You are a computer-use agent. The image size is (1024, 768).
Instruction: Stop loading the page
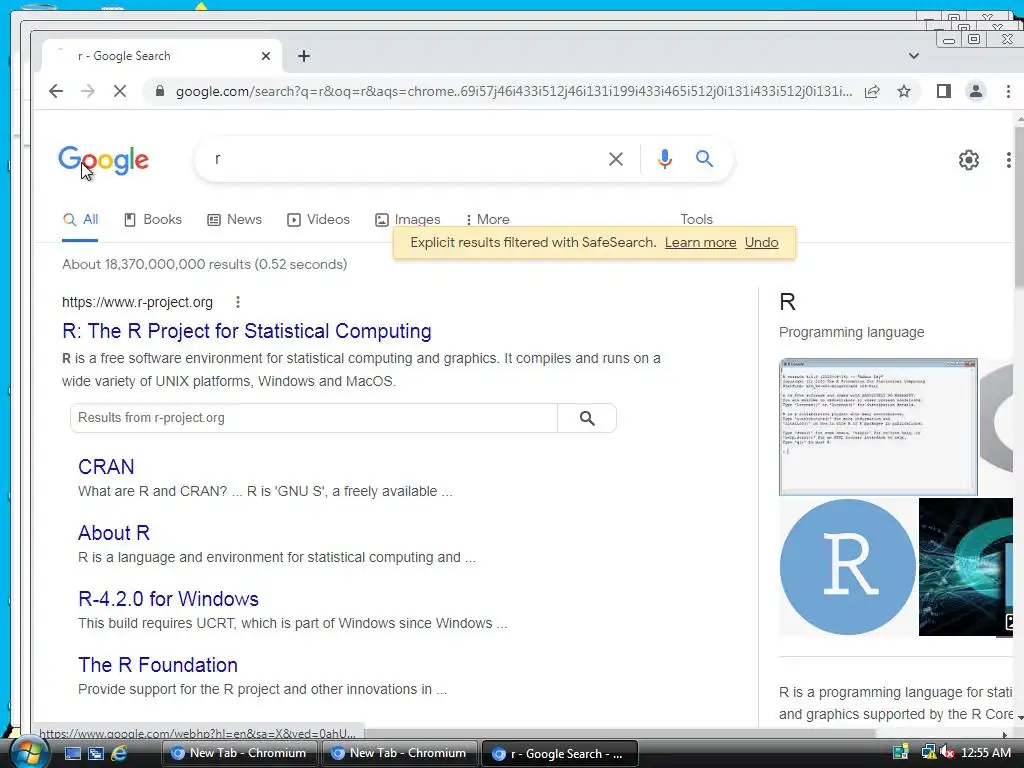[120, 91]
